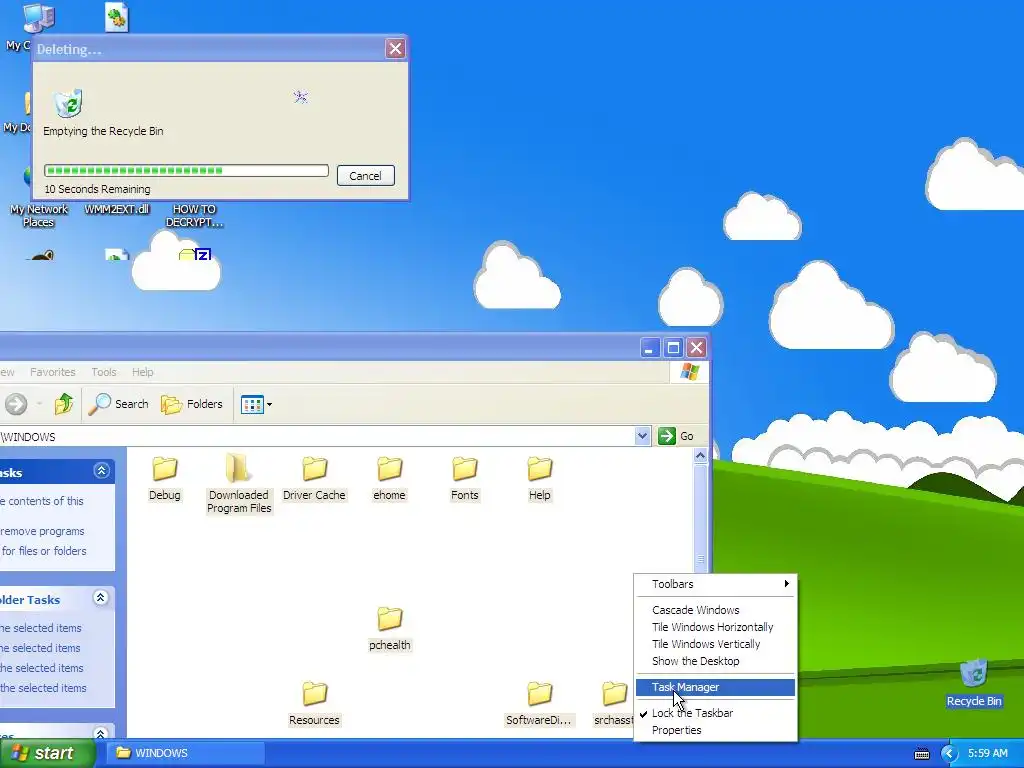Click the tray keyboard icon
Image resolution: width=1024 pixels, height=768 pixels.
(921, 754)
